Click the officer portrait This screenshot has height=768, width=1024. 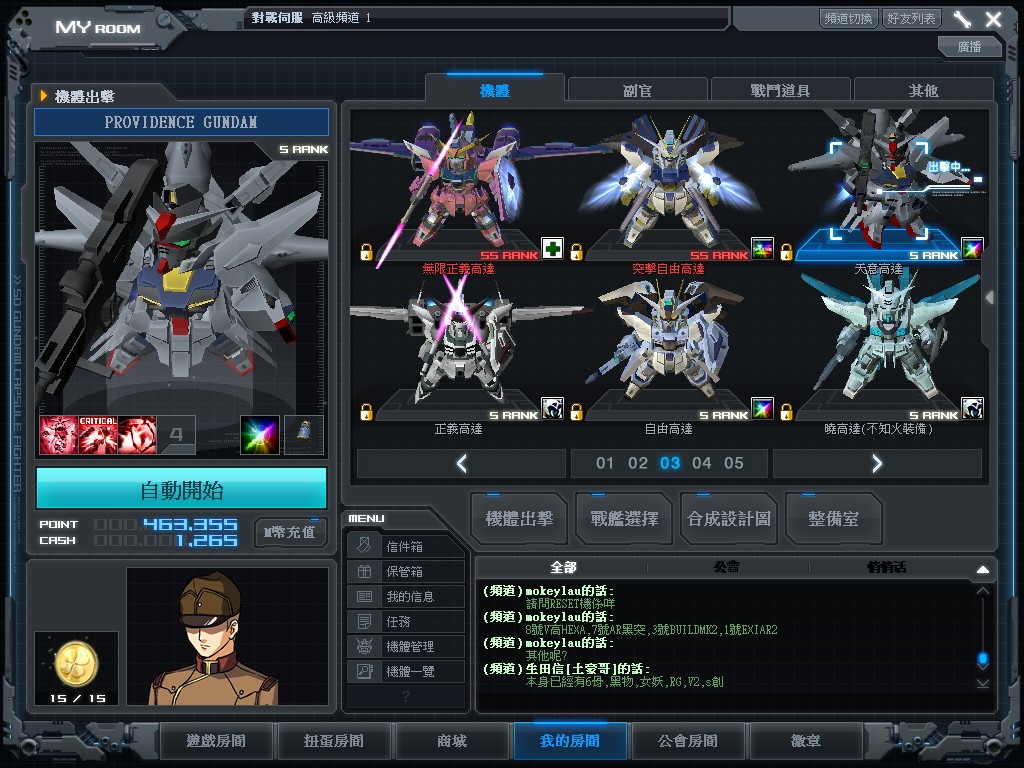[227, 637]
